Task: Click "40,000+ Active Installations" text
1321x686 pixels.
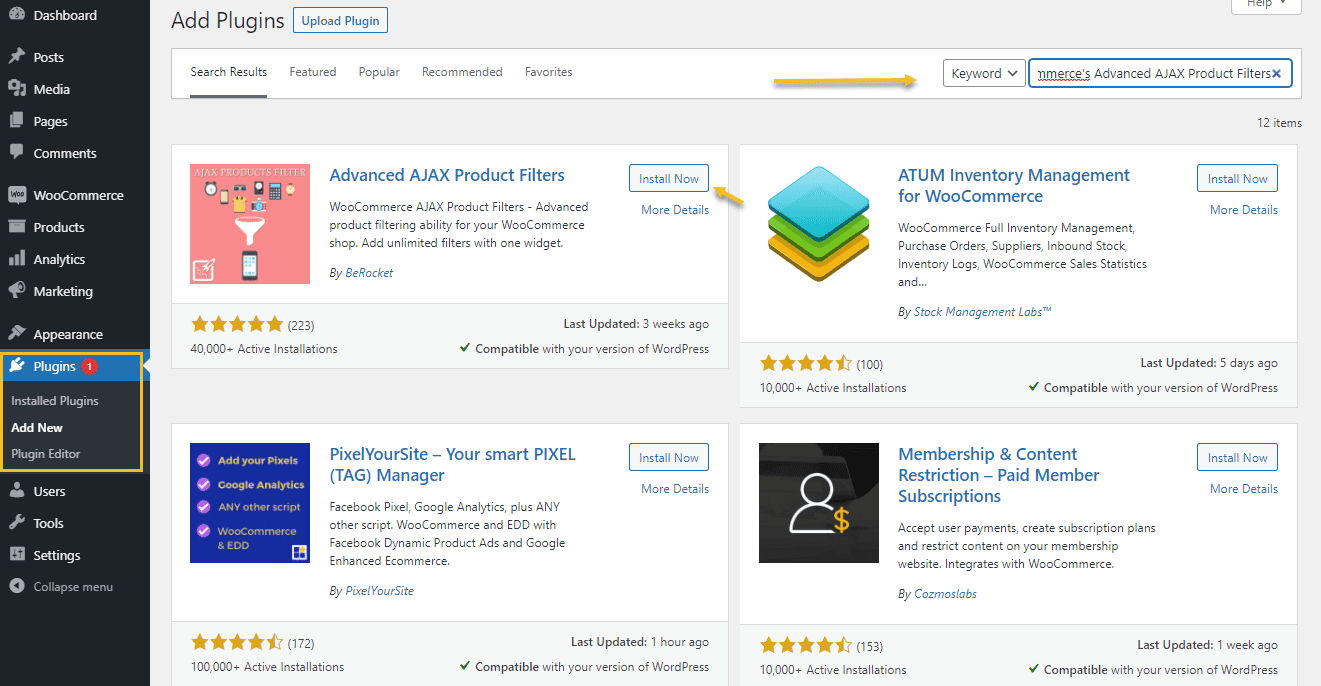Action: tap(264, 349)
